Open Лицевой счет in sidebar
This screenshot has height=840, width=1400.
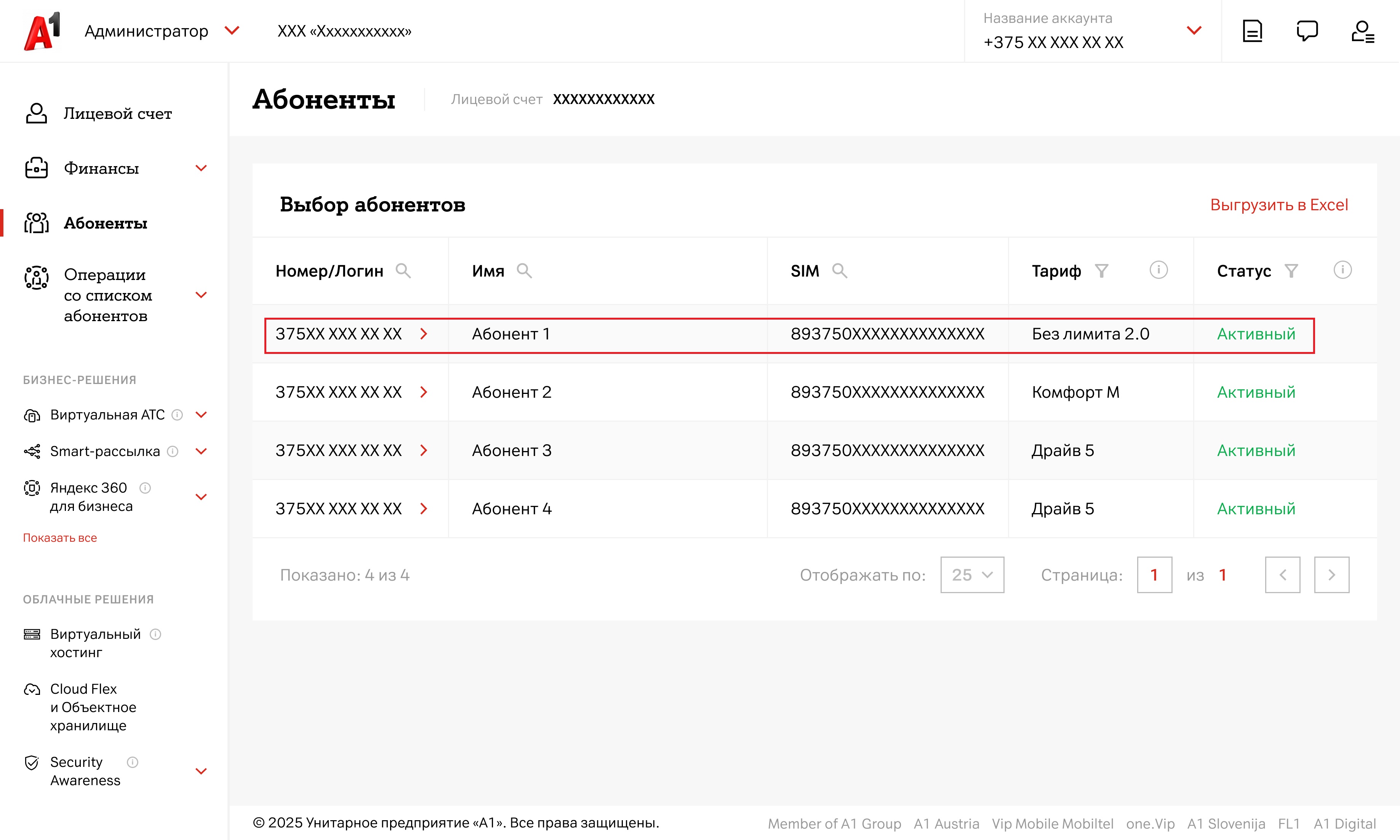[x=117, y=114]
